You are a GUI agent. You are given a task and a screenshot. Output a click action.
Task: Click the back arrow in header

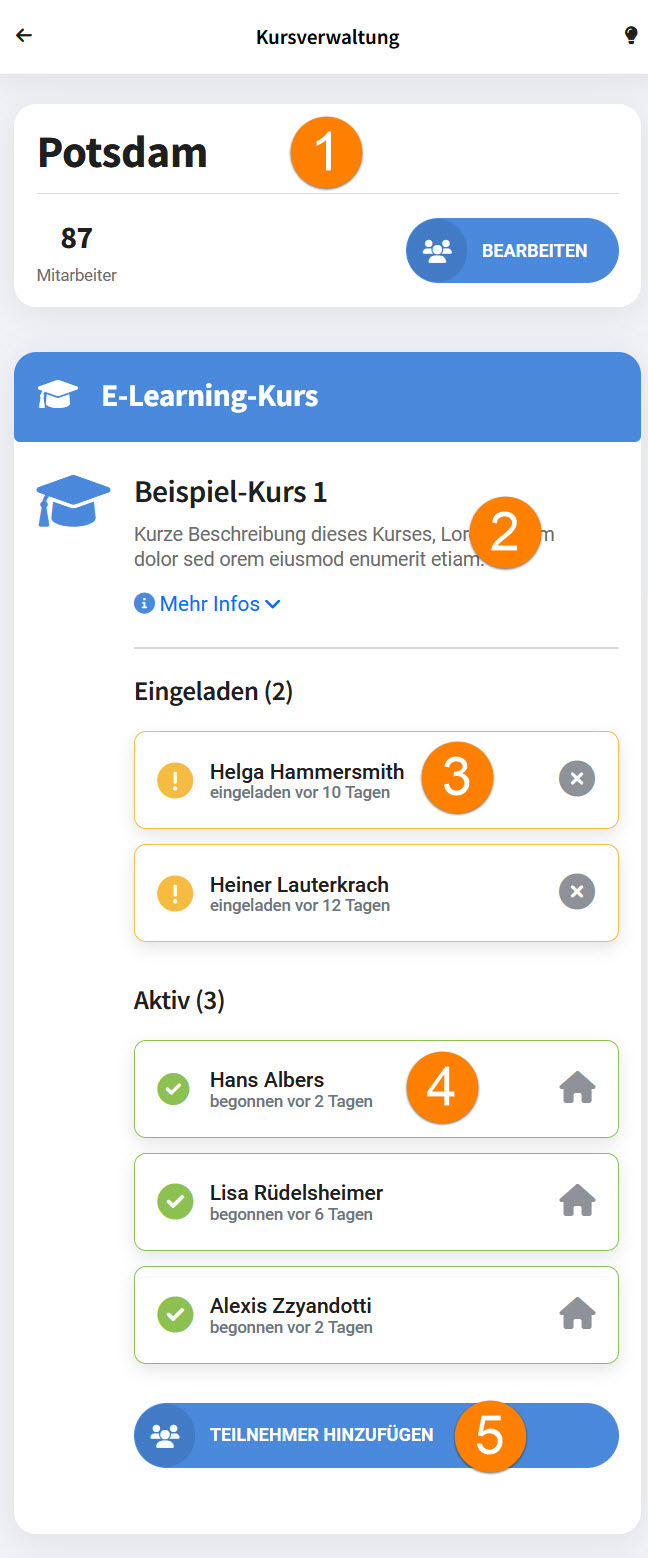24,36
